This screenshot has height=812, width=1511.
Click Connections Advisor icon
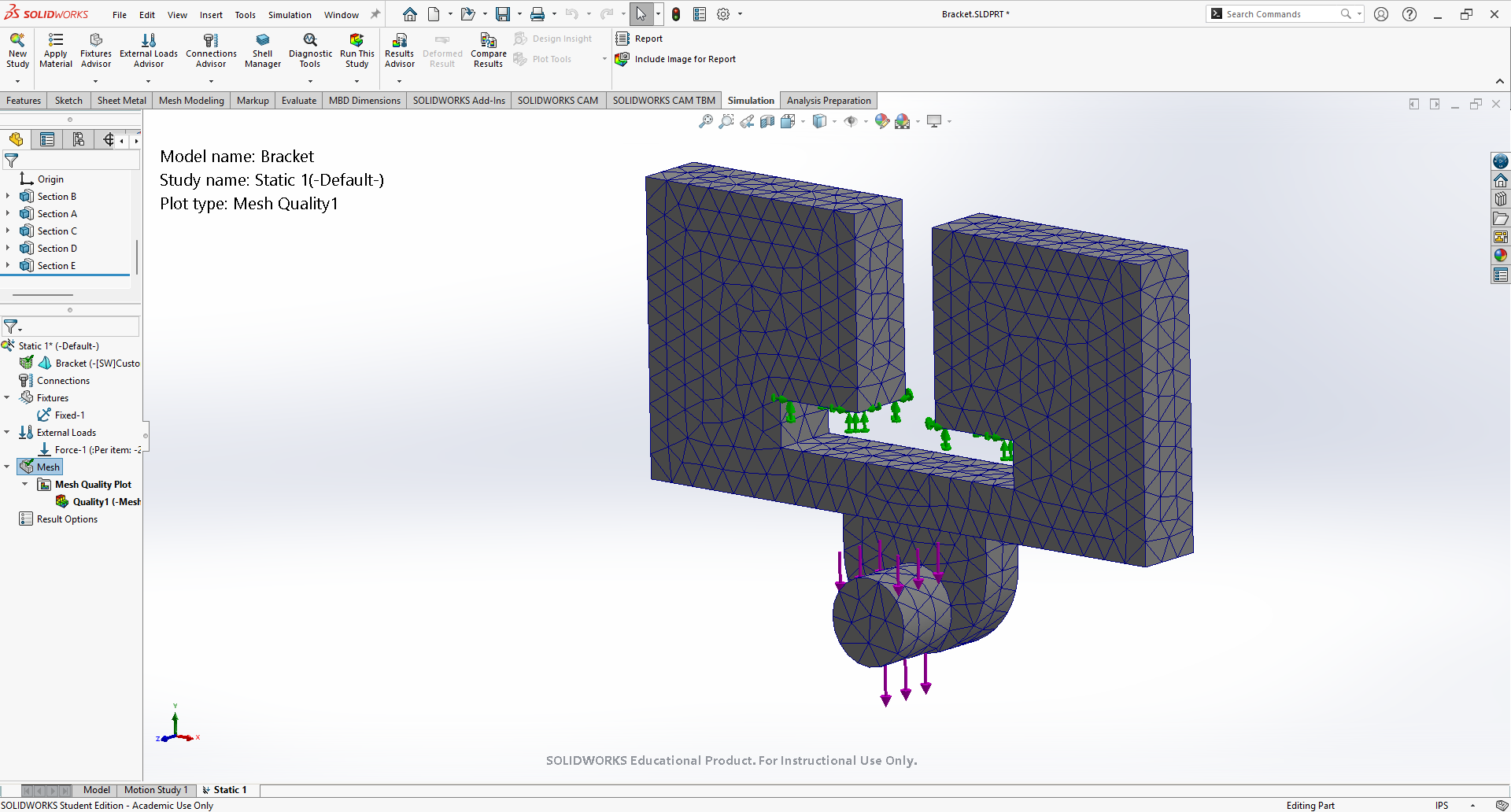(x=211, y=50)
